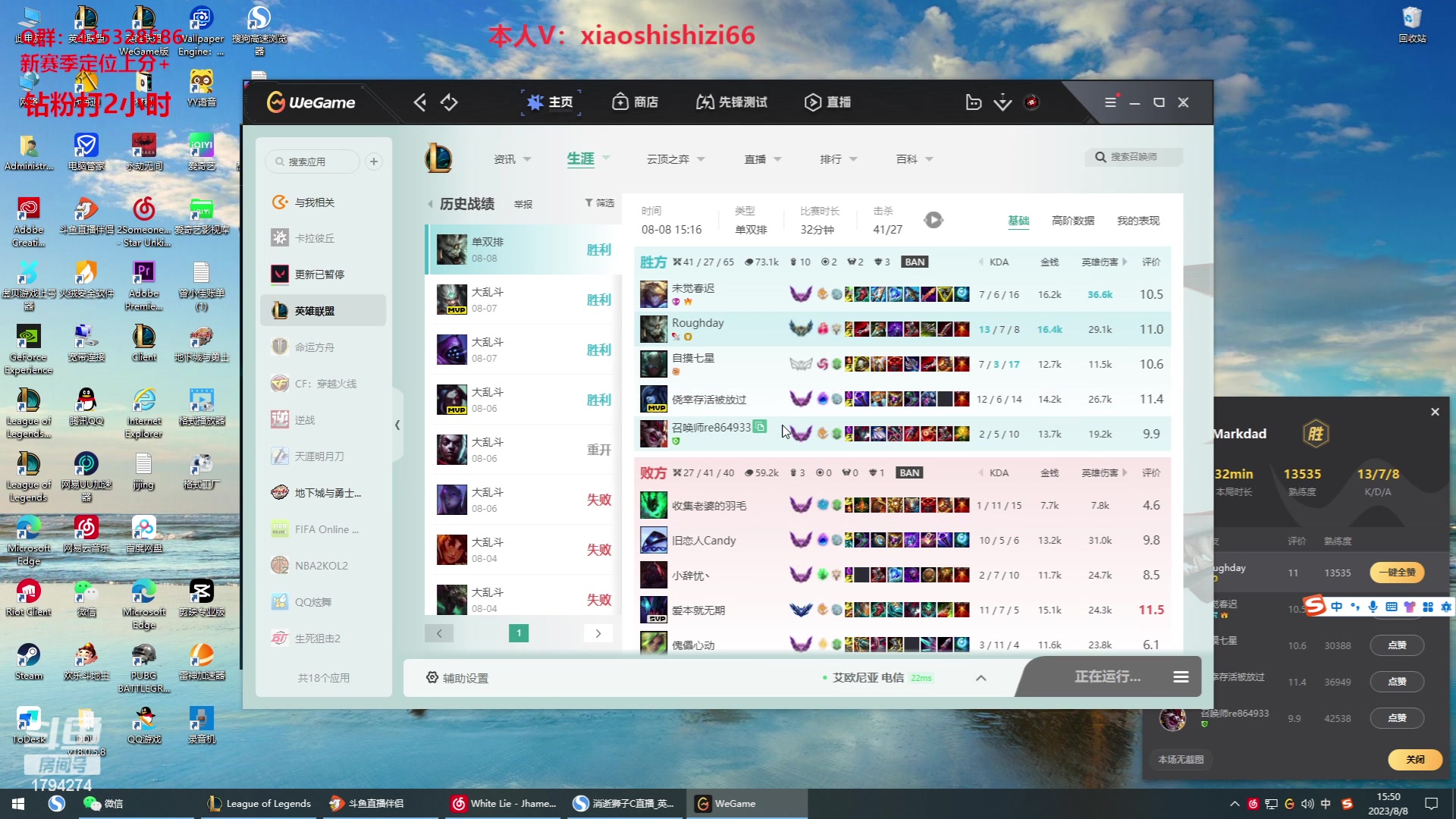This screenshot has width=1456, height=819.
Task: Collapse the sidebar with the chevron handle
Action: 397,425
